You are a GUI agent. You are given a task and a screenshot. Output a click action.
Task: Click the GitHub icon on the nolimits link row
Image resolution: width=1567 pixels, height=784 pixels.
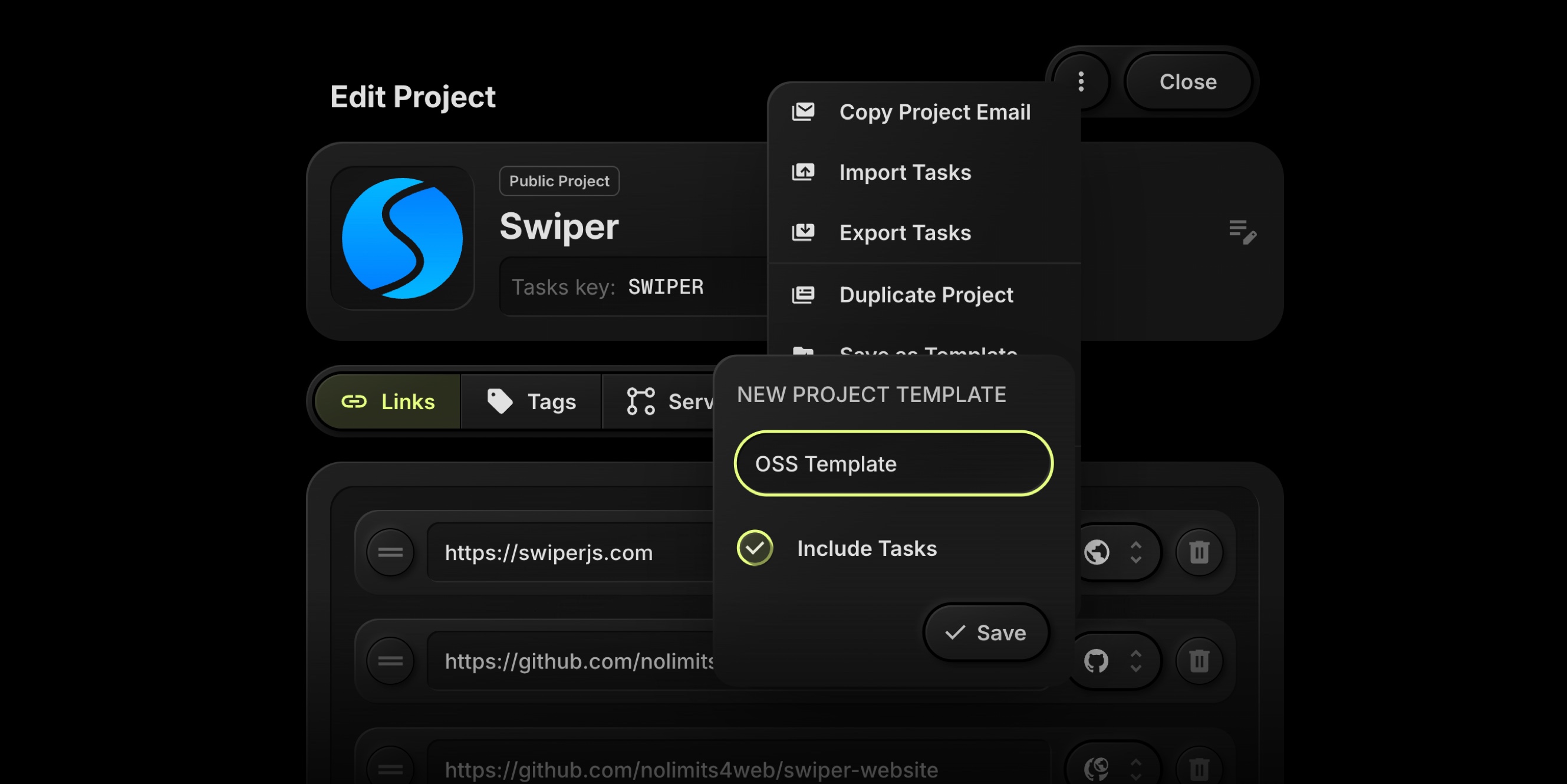click(1096, 661)
